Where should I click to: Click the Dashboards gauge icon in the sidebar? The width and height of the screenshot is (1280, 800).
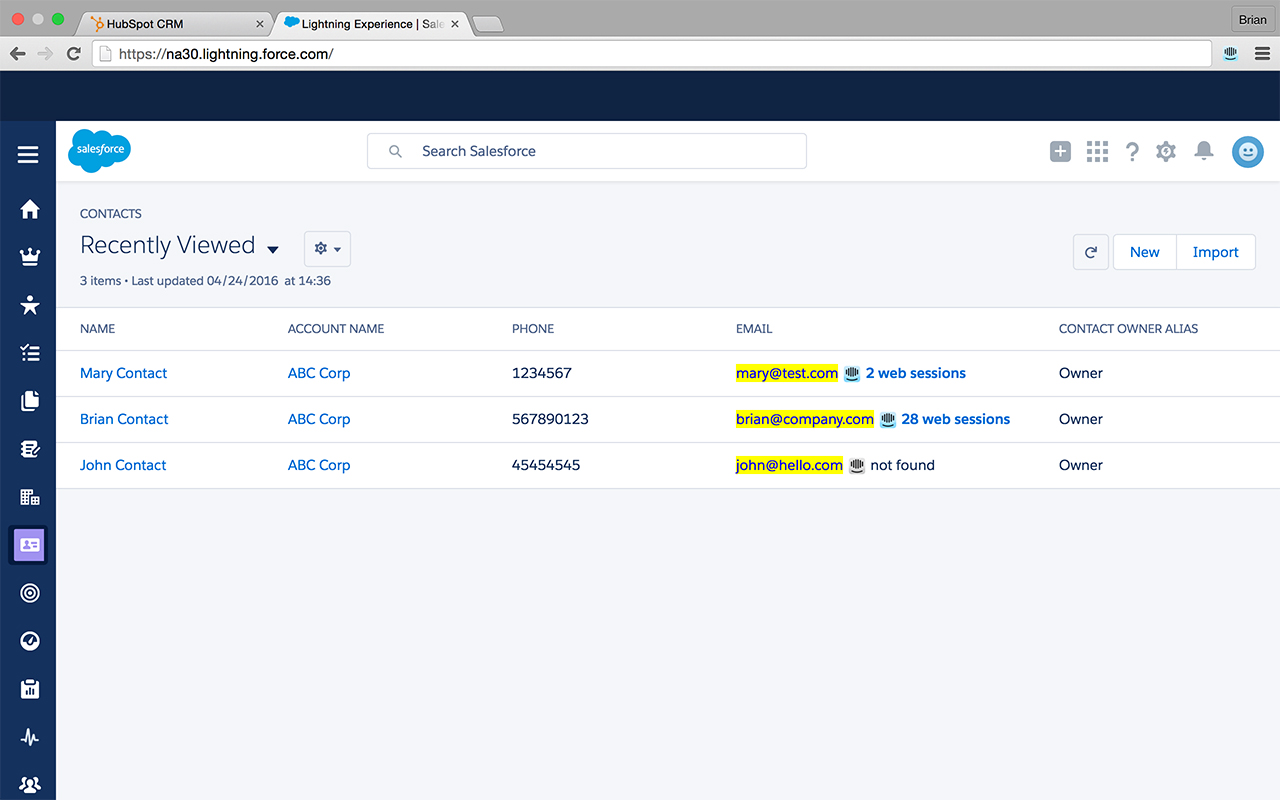[28, 641]
